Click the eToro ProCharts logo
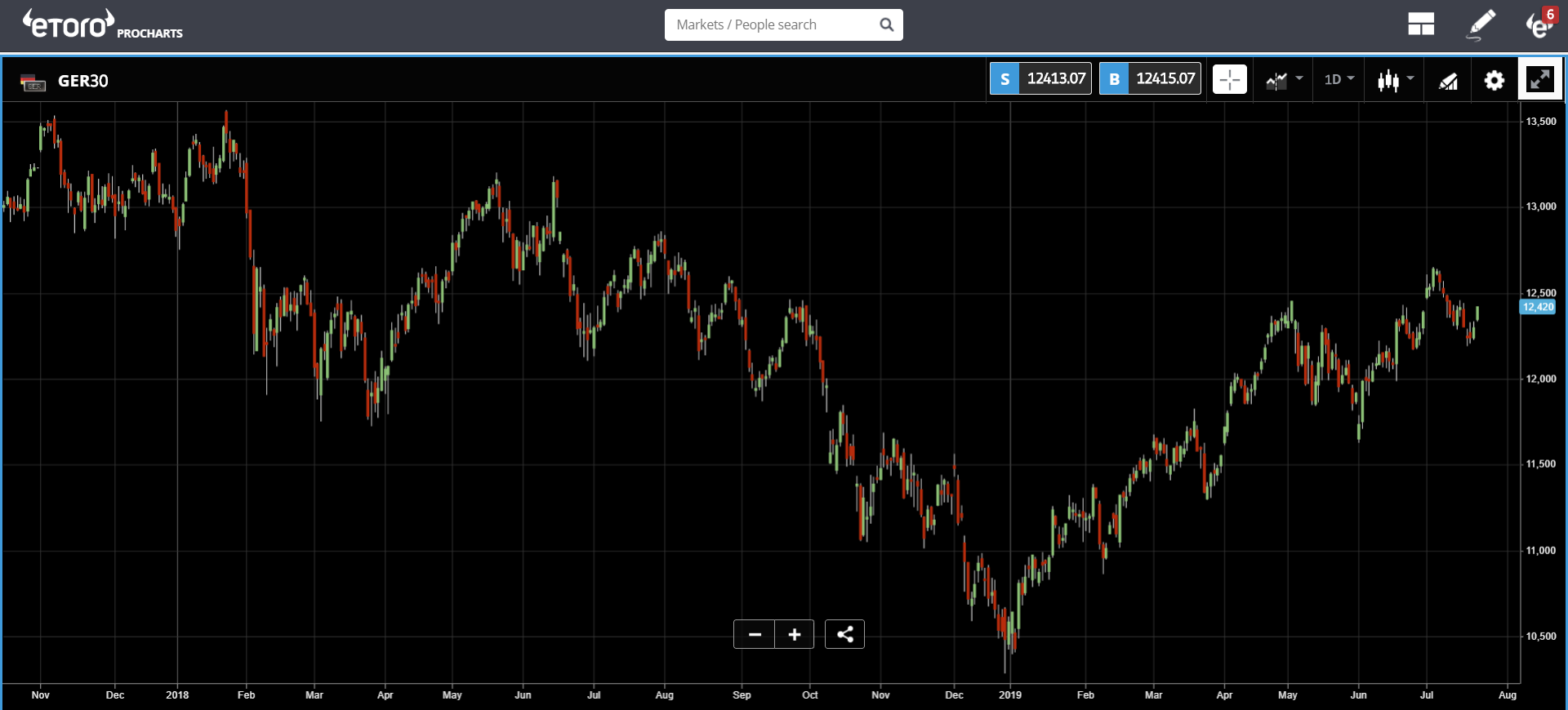 [102, 25]
